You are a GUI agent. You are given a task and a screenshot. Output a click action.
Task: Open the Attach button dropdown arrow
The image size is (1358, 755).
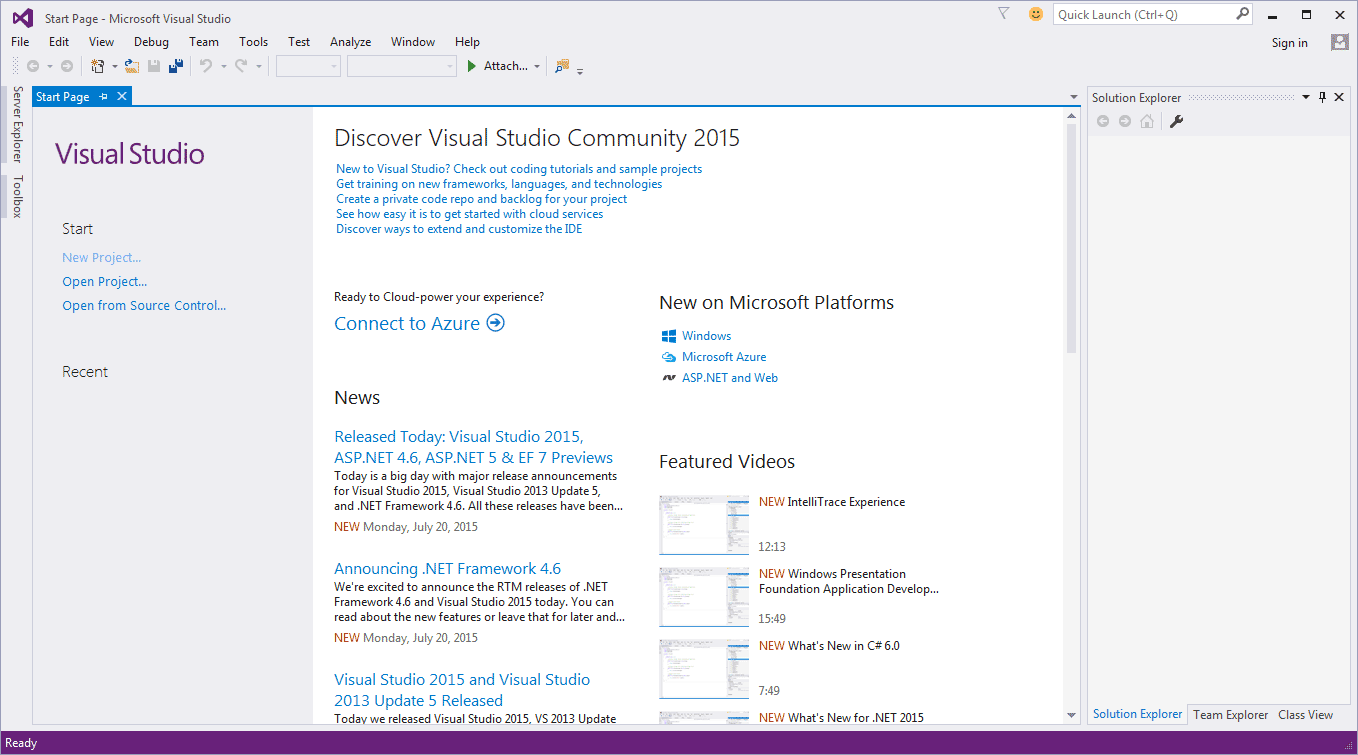pyautogui.click(x=537, y=67)
